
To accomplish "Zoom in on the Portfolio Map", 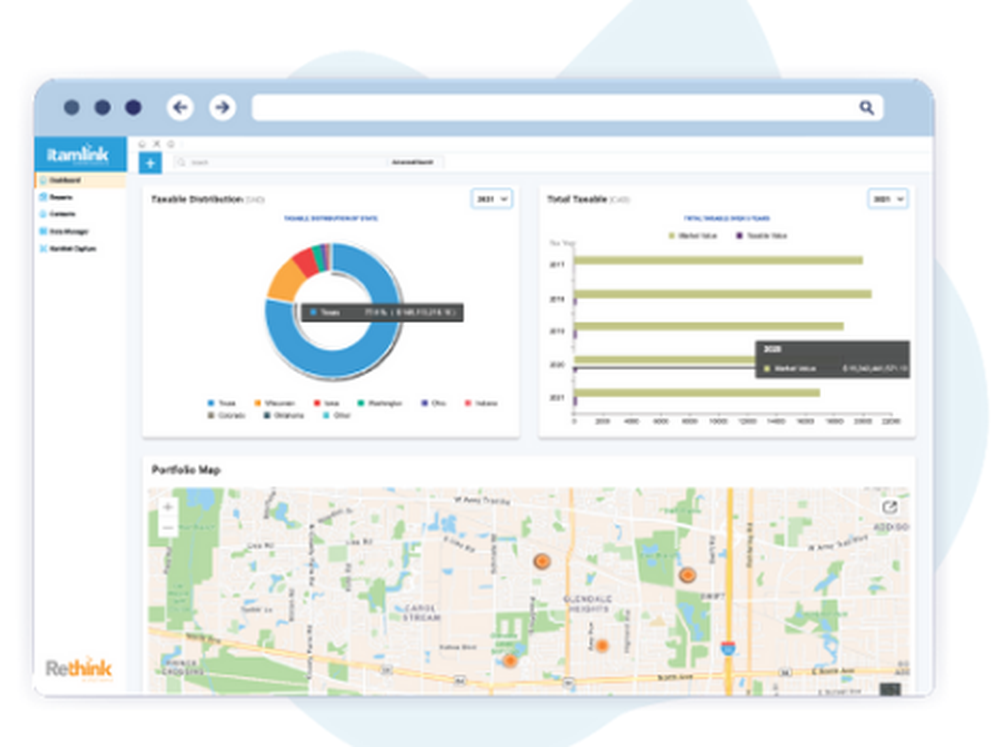I will (x=167, y=508).
